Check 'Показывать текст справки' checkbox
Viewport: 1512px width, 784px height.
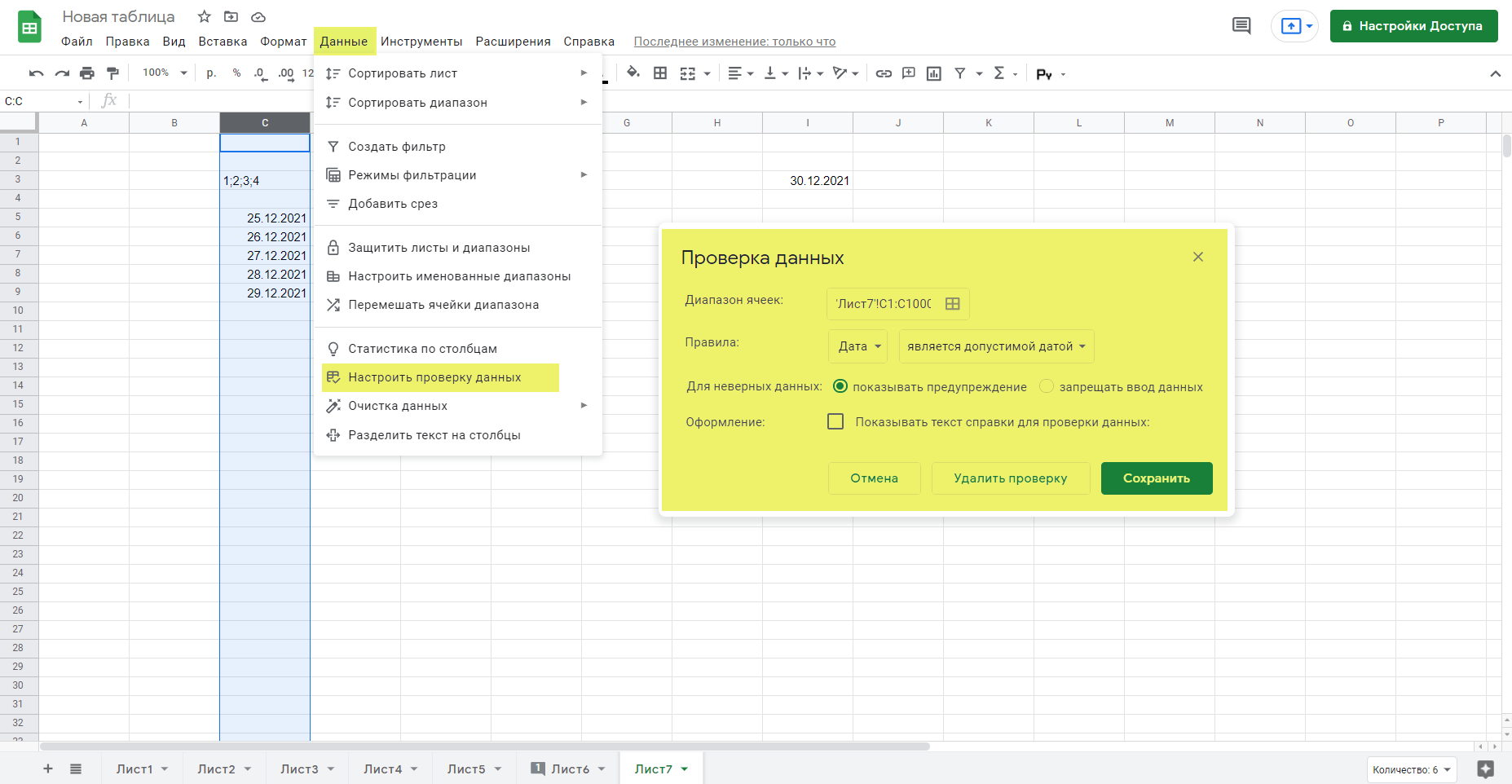[835, 421]
